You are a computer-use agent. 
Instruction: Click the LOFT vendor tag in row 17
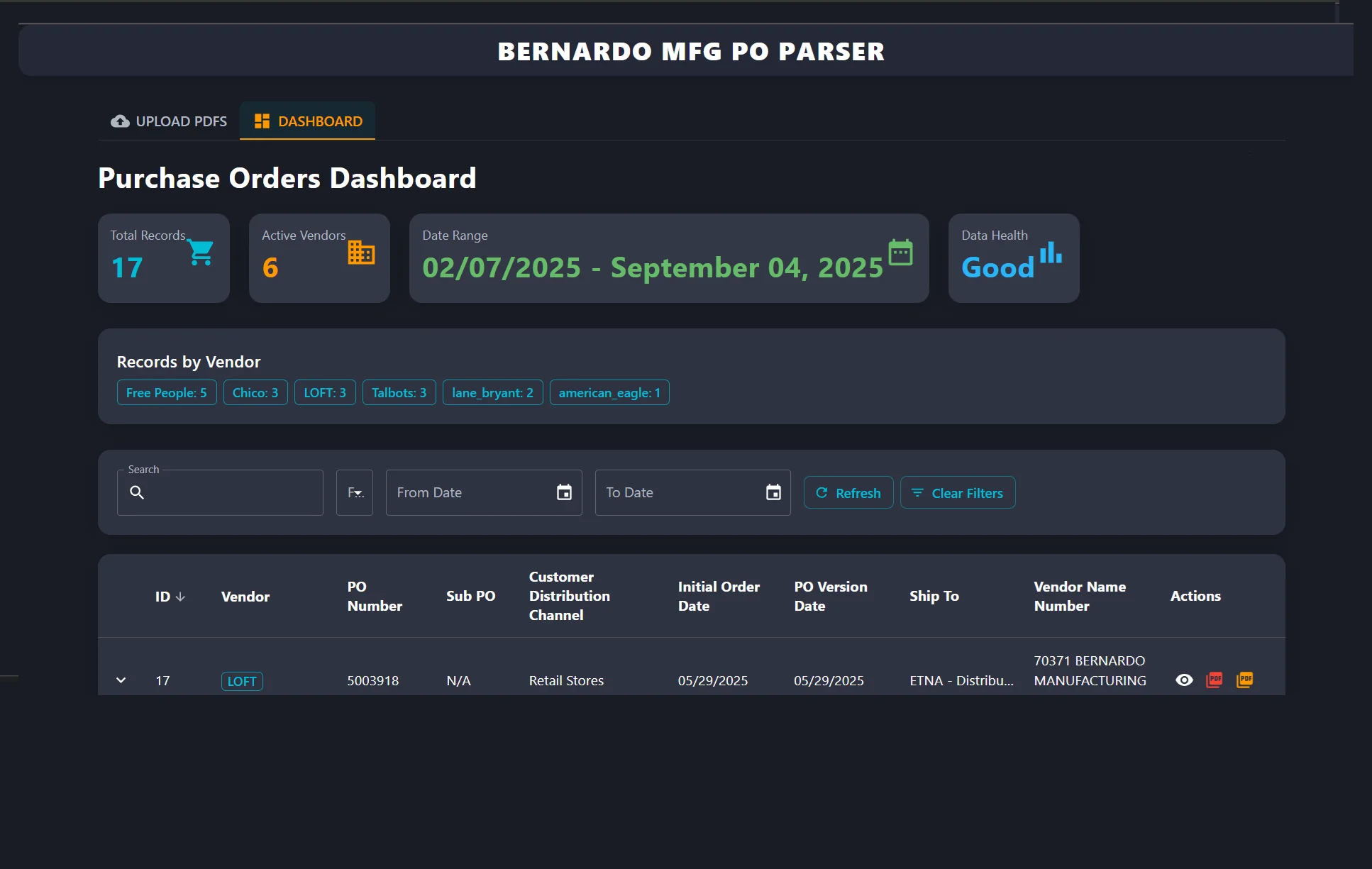(x=242, y=681)
